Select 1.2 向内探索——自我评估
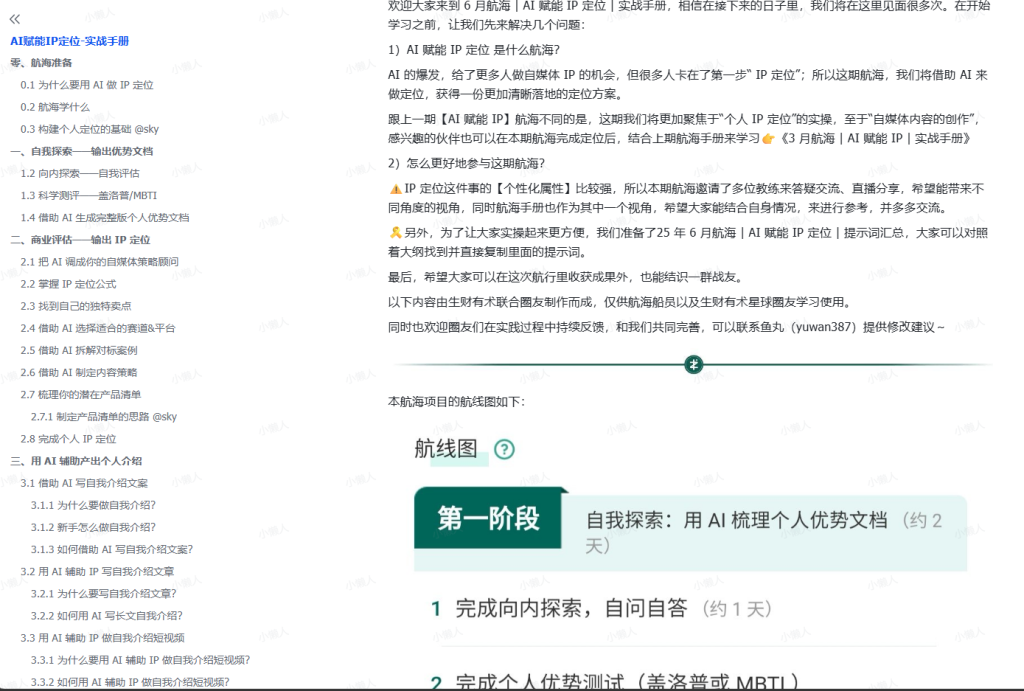Viewport: 1024px width, 691px height. [80, 174]
